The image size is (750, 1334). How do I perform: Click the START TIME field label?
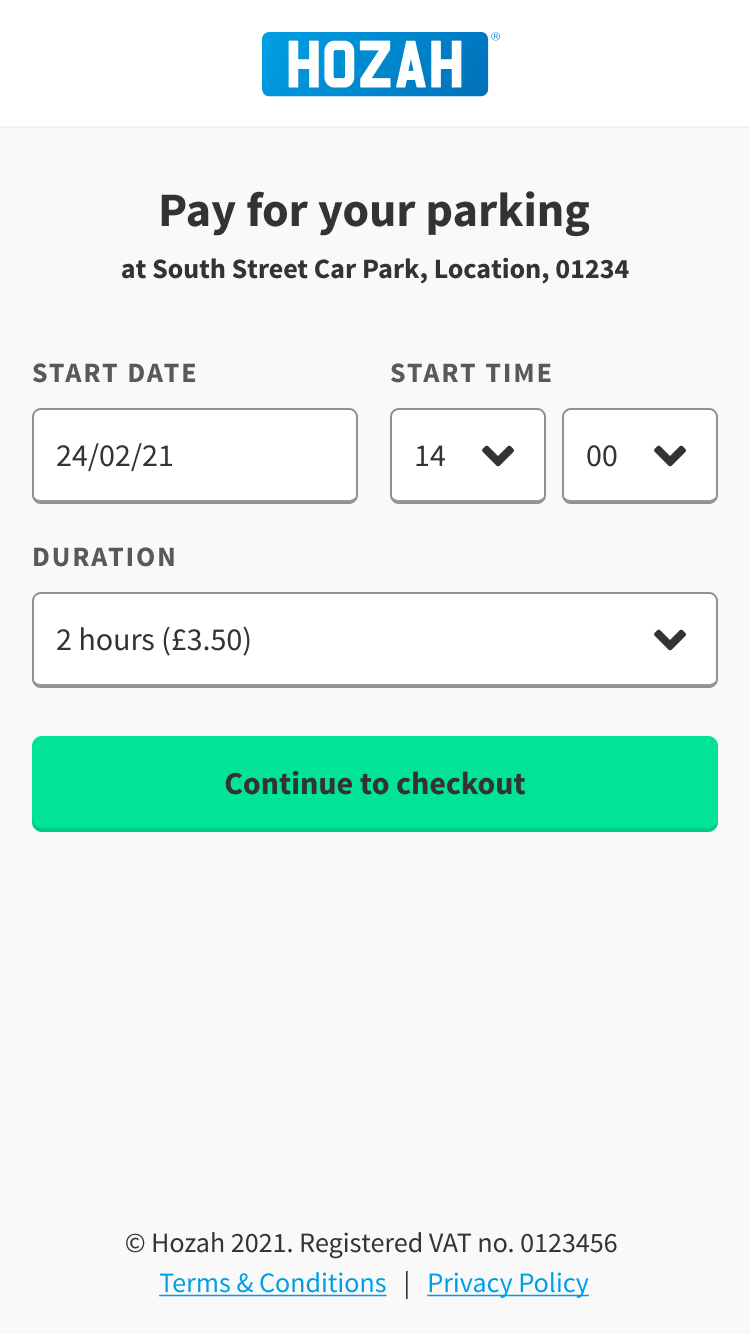[x=471, y=373]
